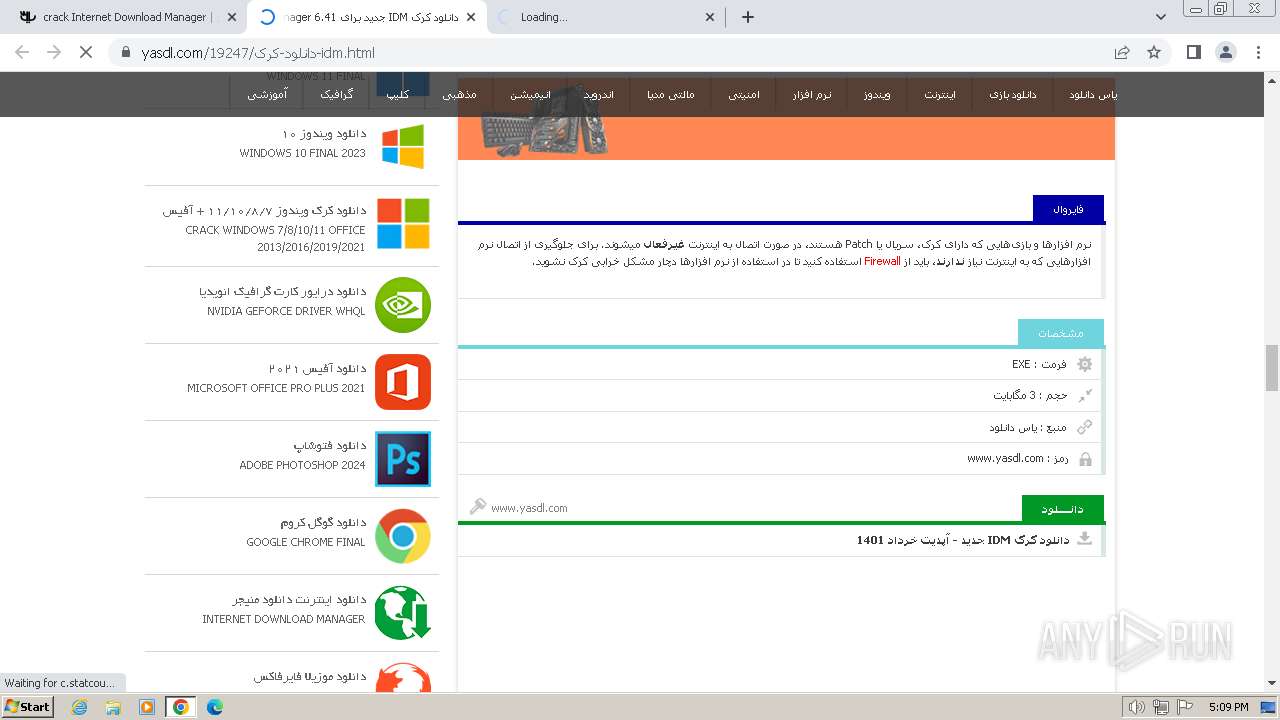The height and width of the screenshot is (720, 1280).
Task: Click the address bar URL field
Action: click(610, 52)
